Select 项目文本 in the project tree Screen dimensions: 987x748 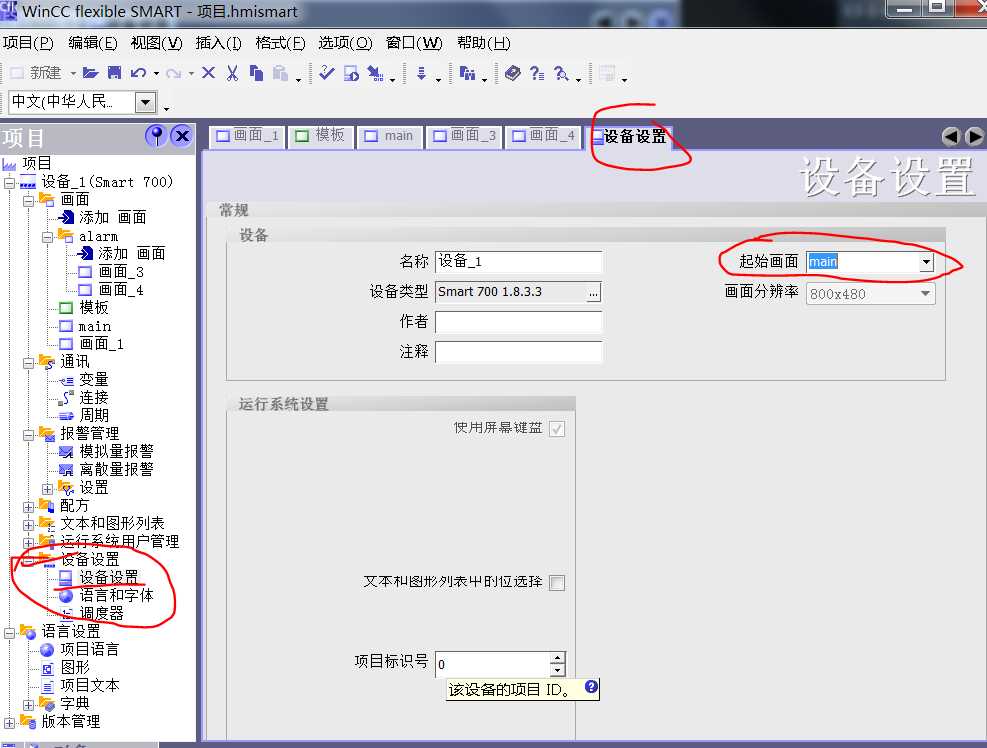click(89, 686)
